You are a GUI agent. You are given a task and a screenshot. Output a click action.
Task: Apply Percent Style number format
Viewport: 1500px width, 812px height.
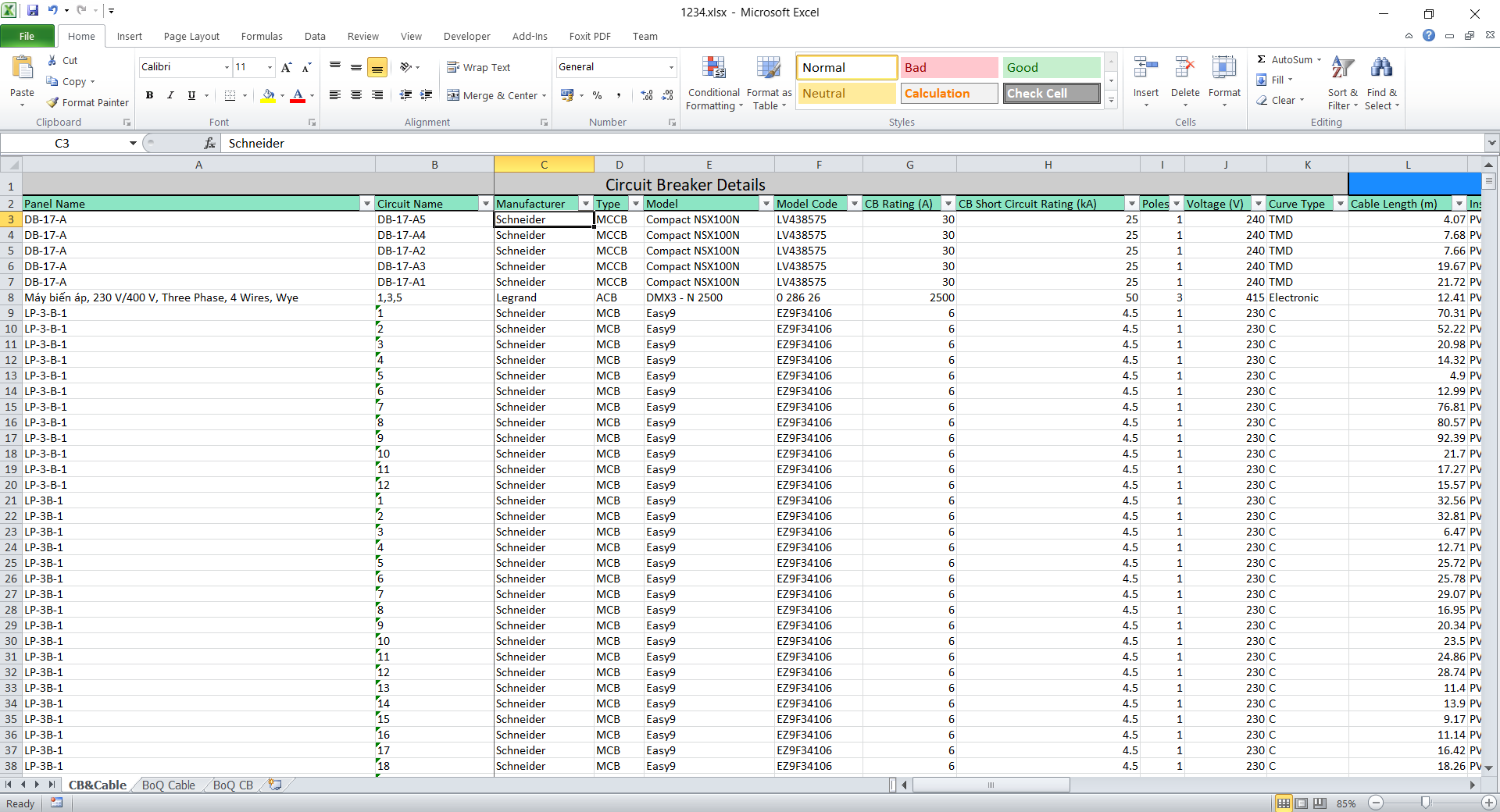click(597, 95)
